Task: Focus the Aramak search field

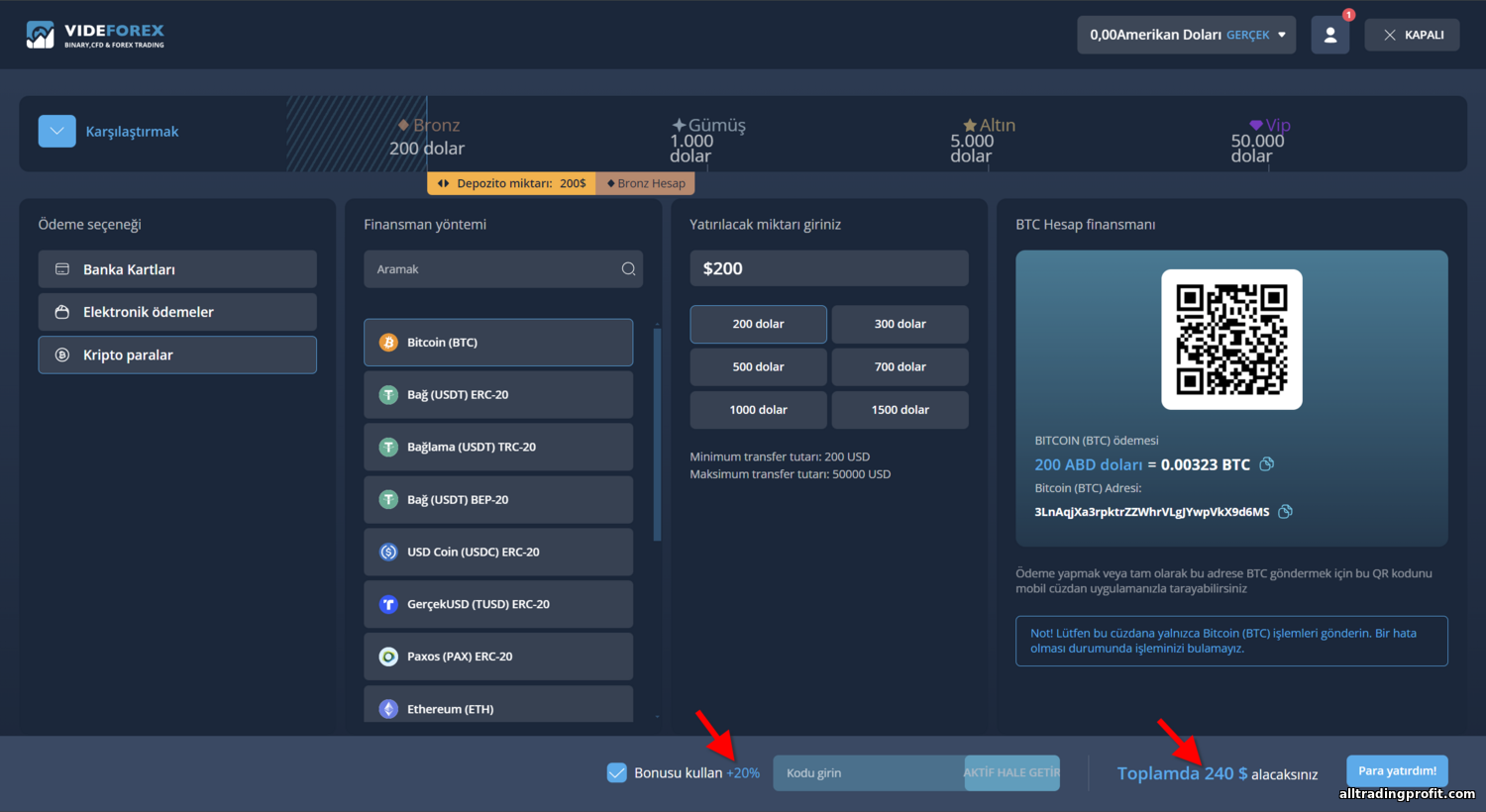Action: pyautogui.click(x=503, y=269)
